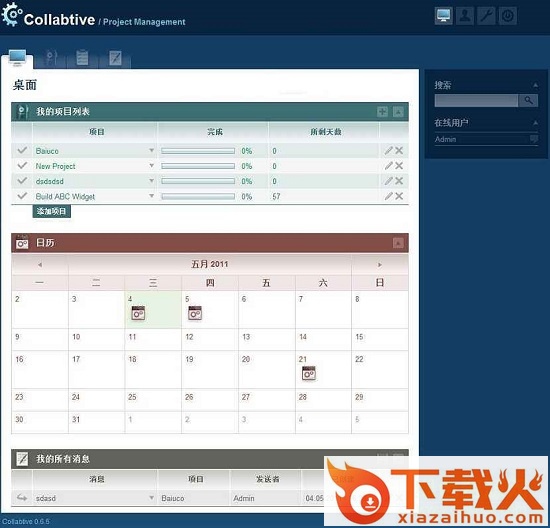Expand details arrow for Build ABC Widget
550x528 pixels.
152,196
